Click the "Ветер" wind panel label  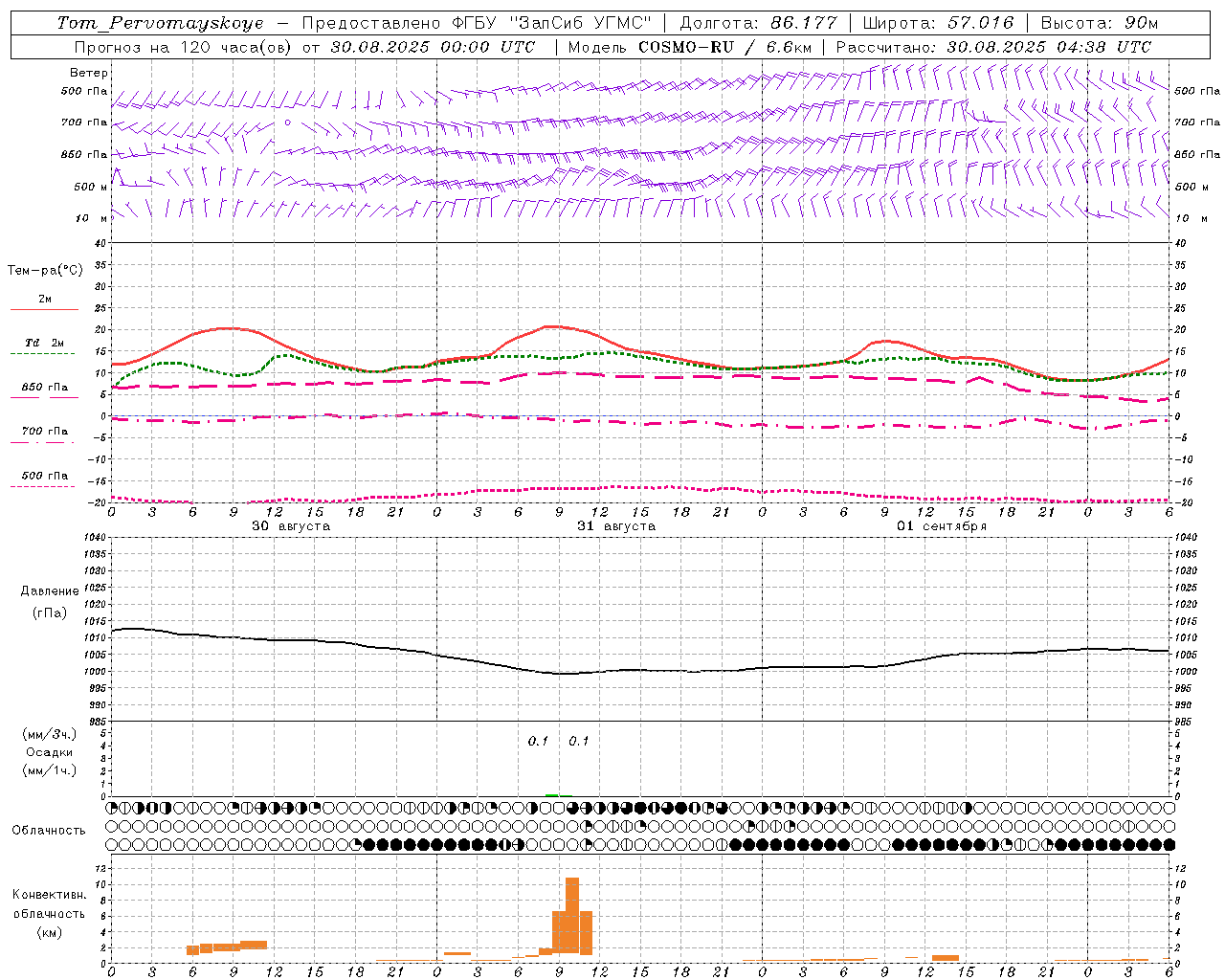[89, 73]
